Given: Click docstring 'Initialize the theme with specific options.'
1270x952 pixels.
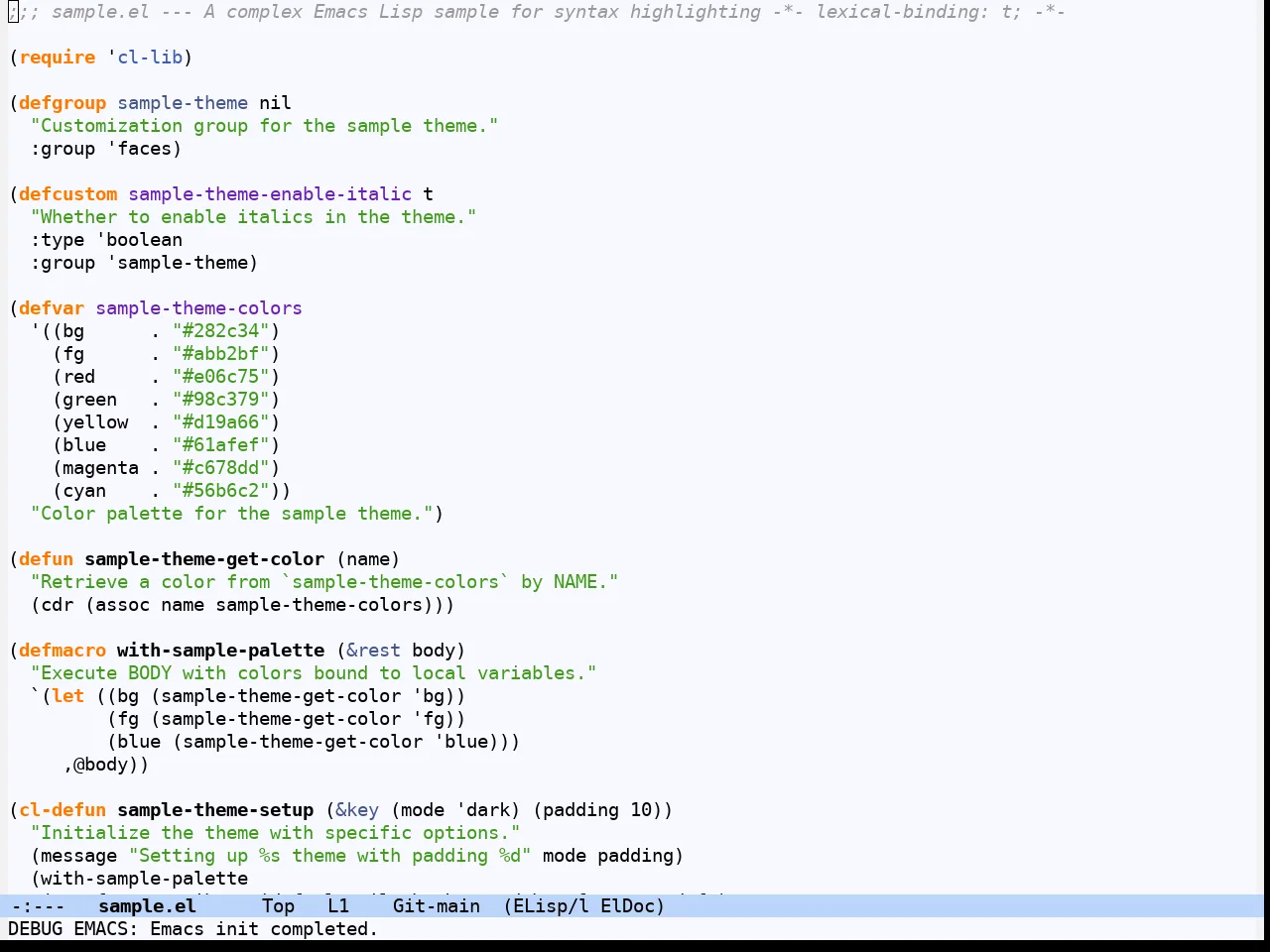Looking at the screenshot, I should pyautogui.click(x=275, y=833).
